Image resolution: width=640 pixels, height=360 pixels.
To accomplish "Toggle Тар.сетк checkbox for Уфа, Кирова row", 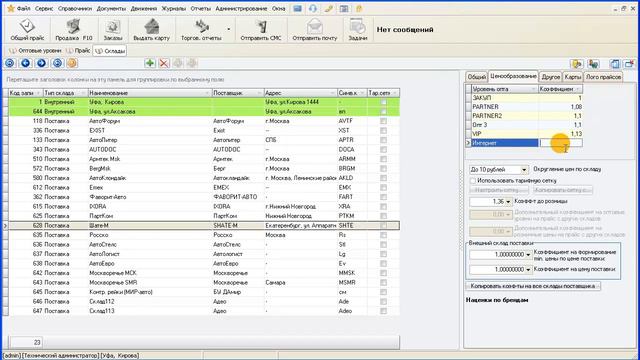I will tap(383, 102).
